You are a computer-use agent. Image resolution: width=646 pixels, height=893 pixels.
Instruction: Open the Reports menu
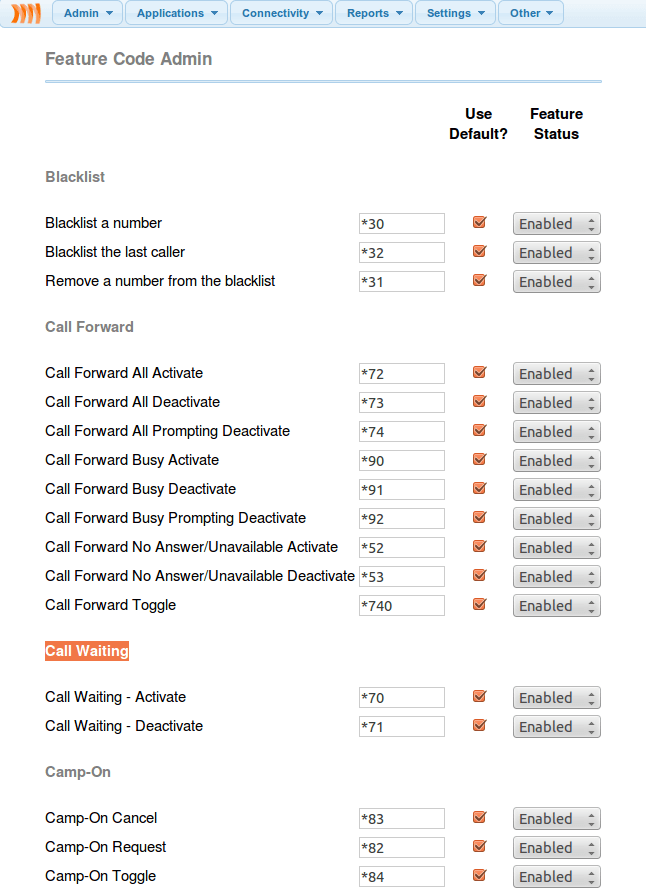(374, 13)
